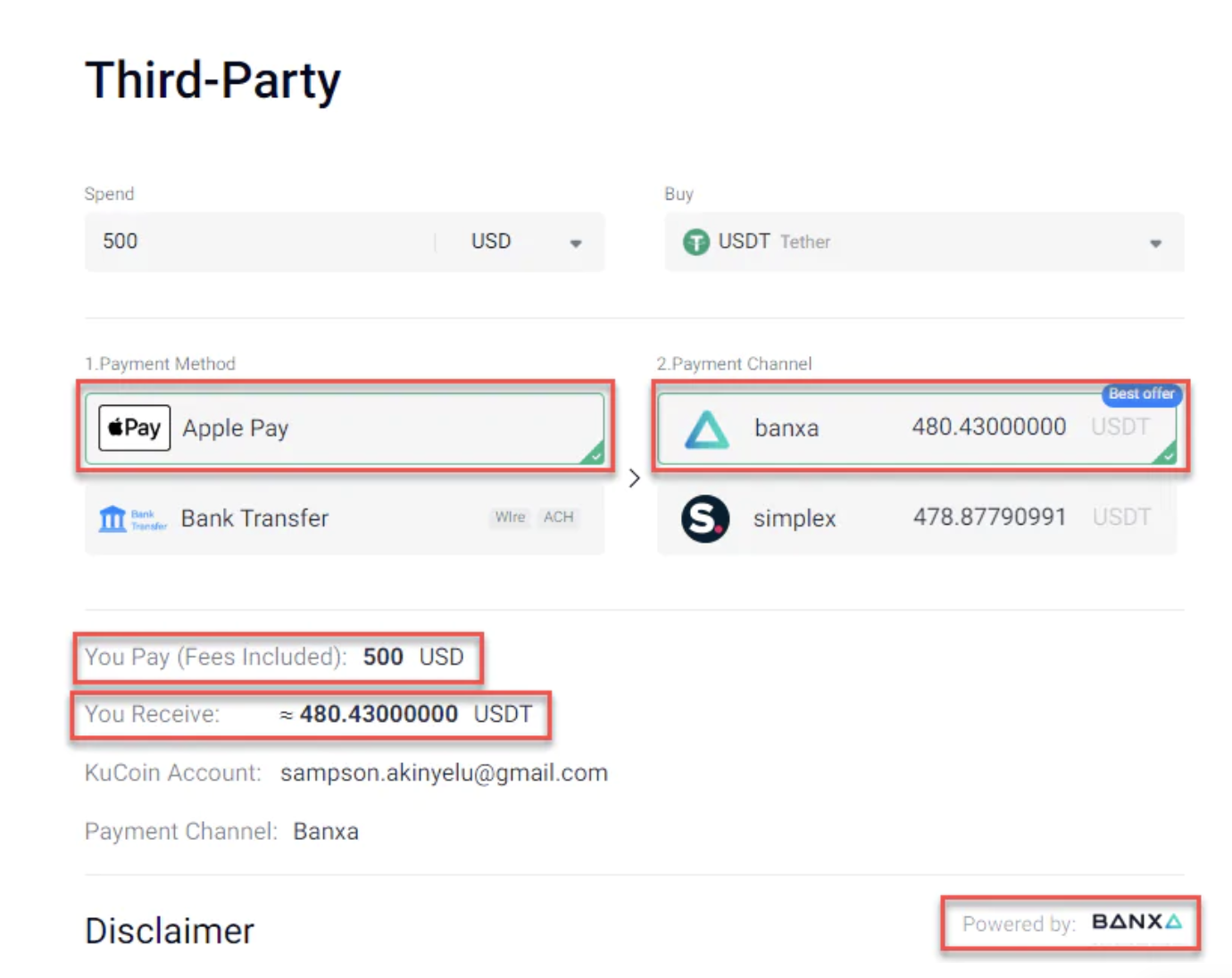
Task: Click the arrow between method and channel
Action: coord(634,478)
